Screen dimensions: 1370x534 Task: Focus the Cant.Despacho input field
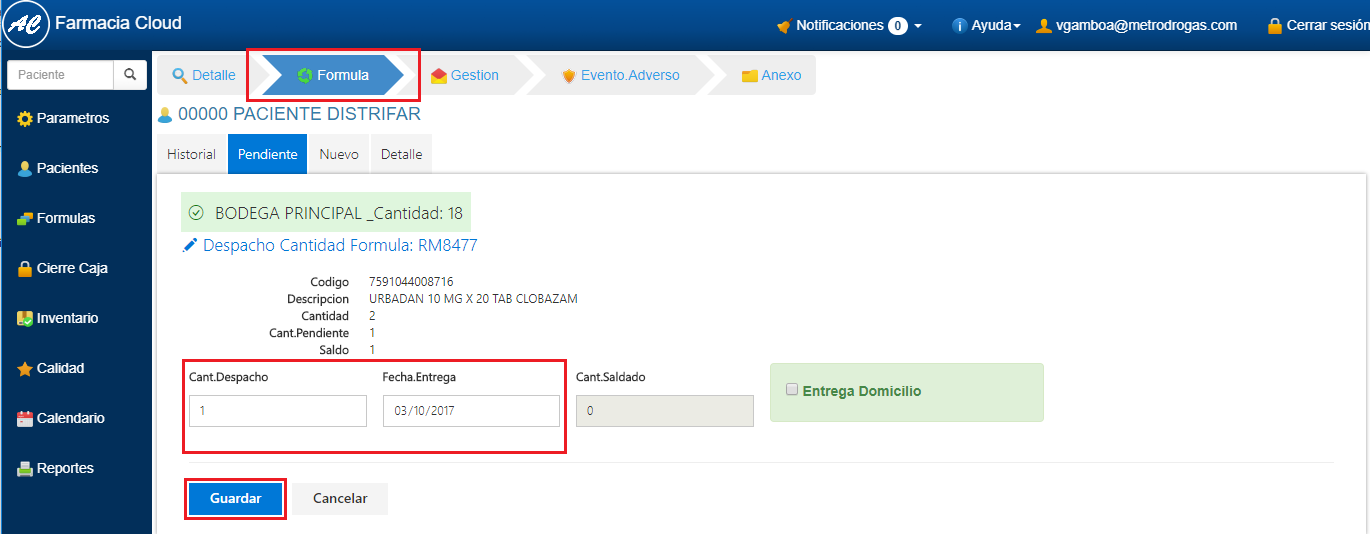pyautogui.click(x=278, y=411)
